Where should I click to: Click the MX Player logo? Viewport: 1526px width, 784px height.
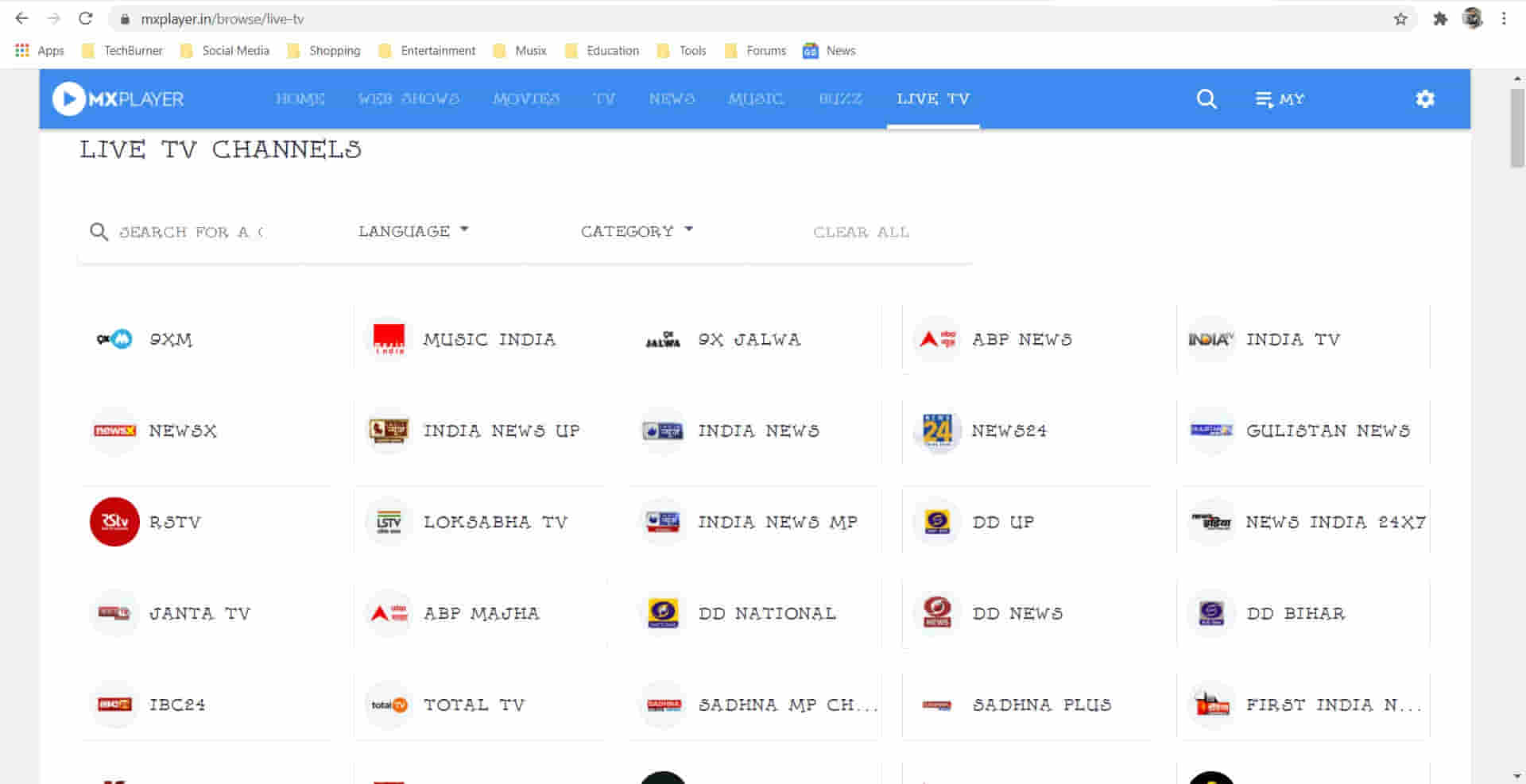[118, 99]
